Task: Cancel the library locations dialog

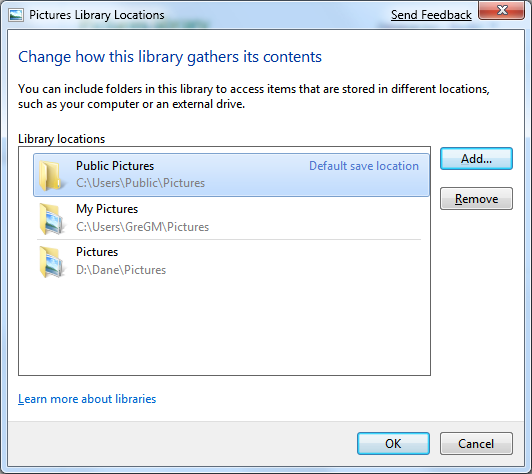Action: tap(476, 443)
